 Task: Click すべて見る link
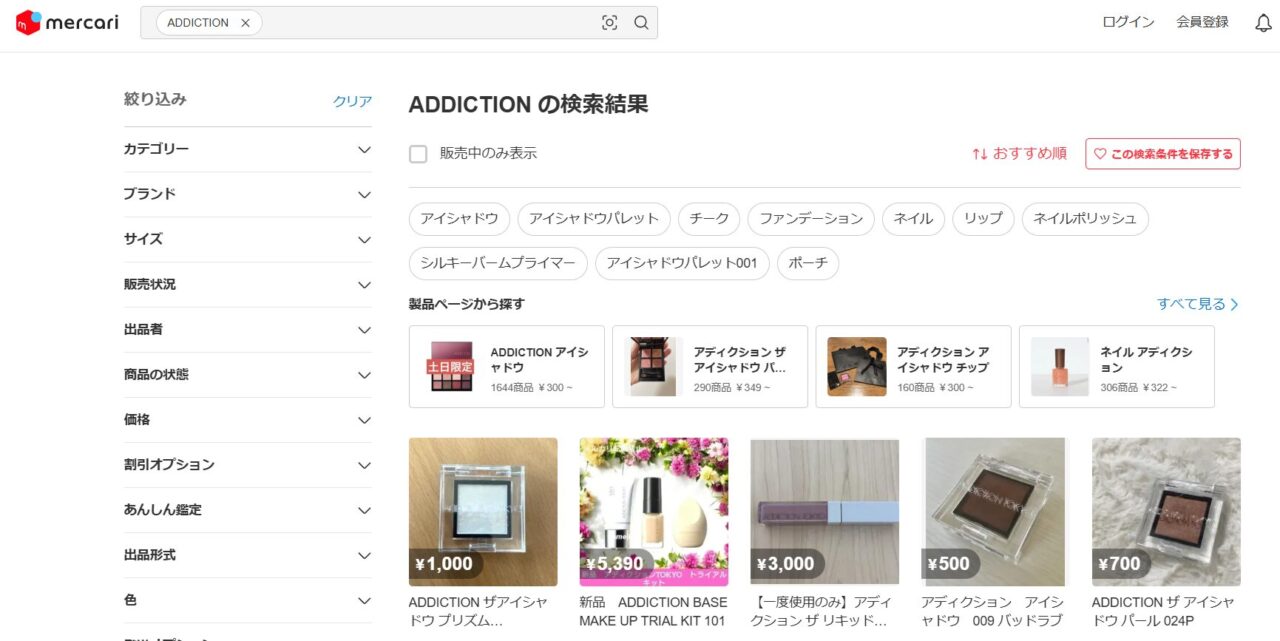point(1198,304)
